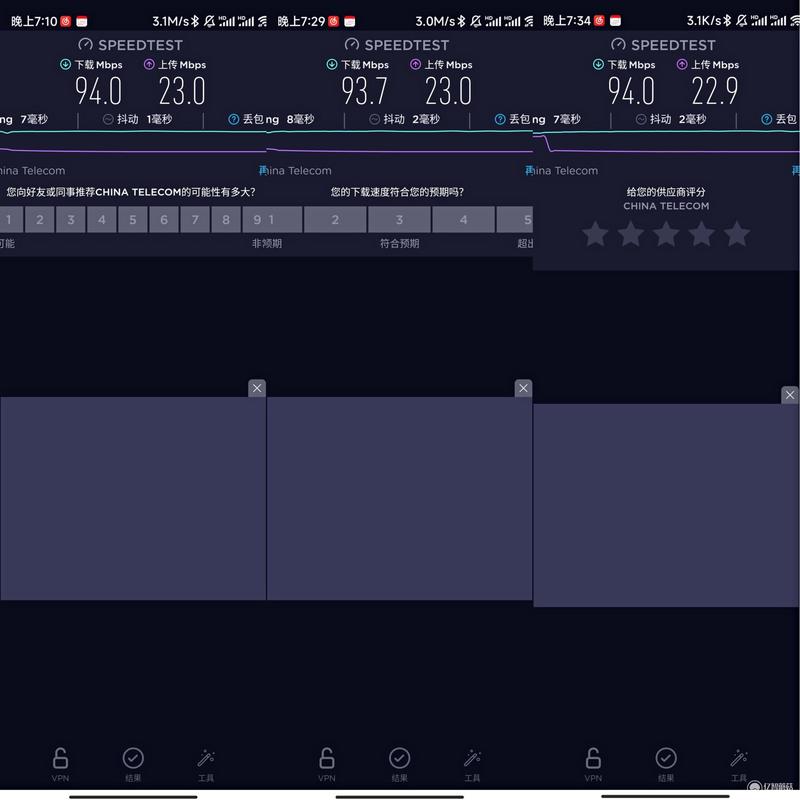Tap the 抖动 jitter icon in the 7:29 screen
This screenshot has height=800, width=800.
374,119
